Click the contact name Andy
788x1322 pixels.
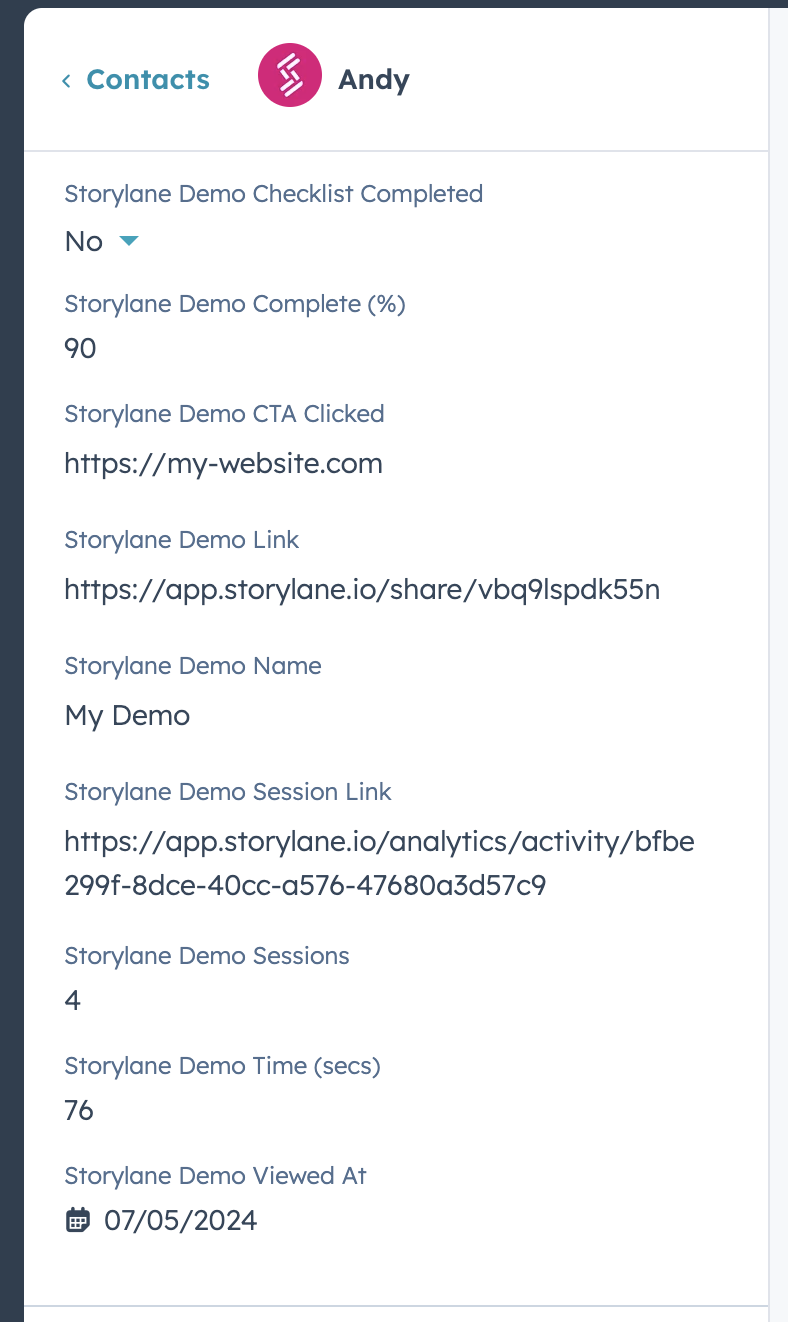[x=374, y=80]
